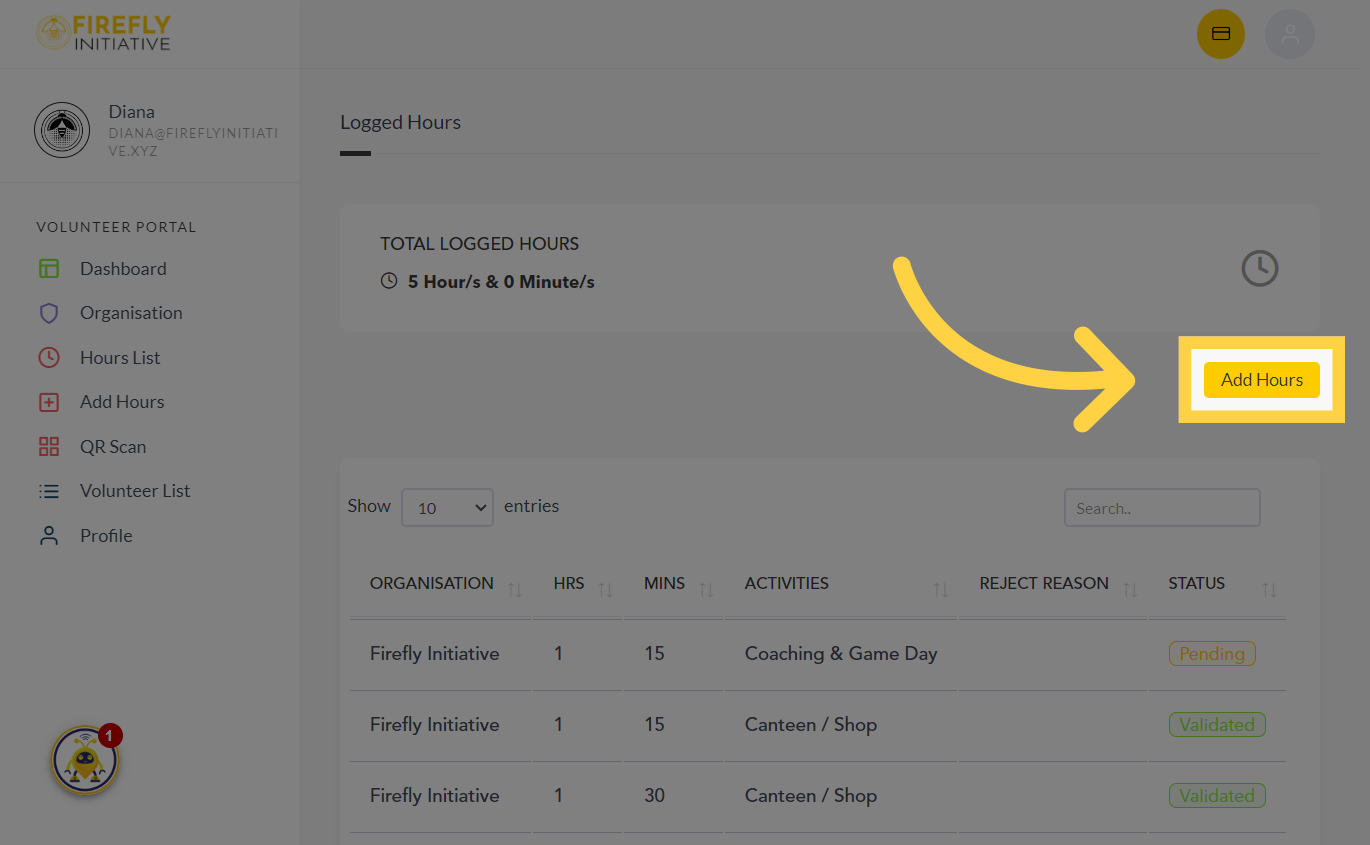Open Profile using the person icon

(x=49, y=535)
